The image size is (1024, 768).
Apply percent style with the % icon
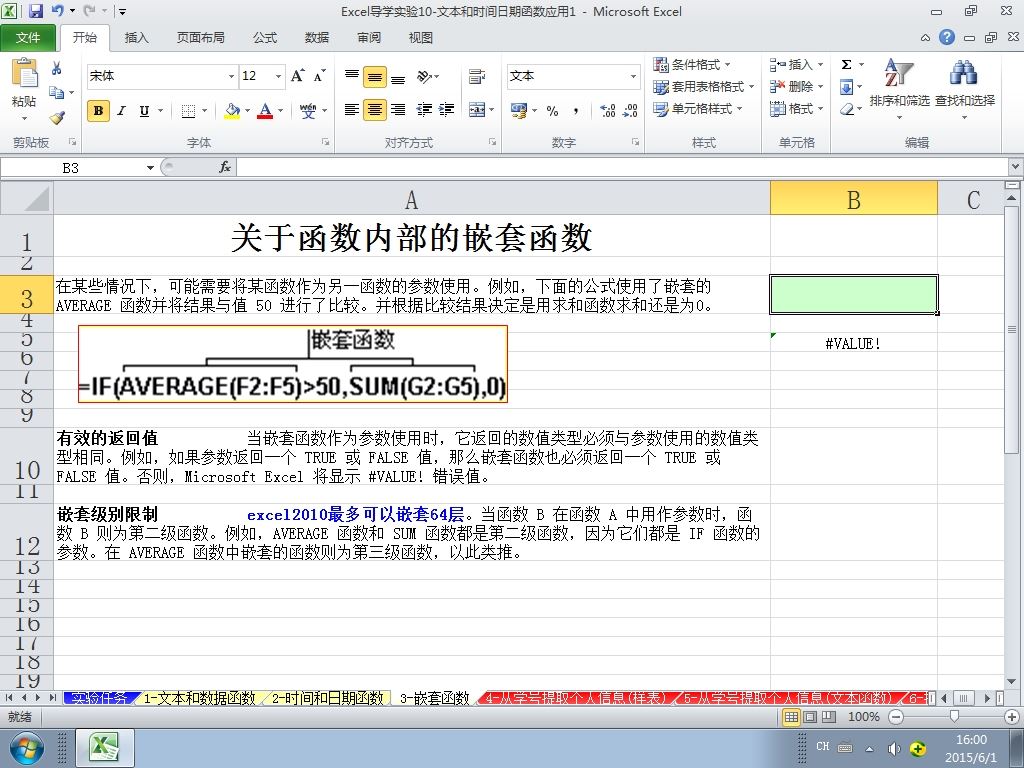pos(552,110)
